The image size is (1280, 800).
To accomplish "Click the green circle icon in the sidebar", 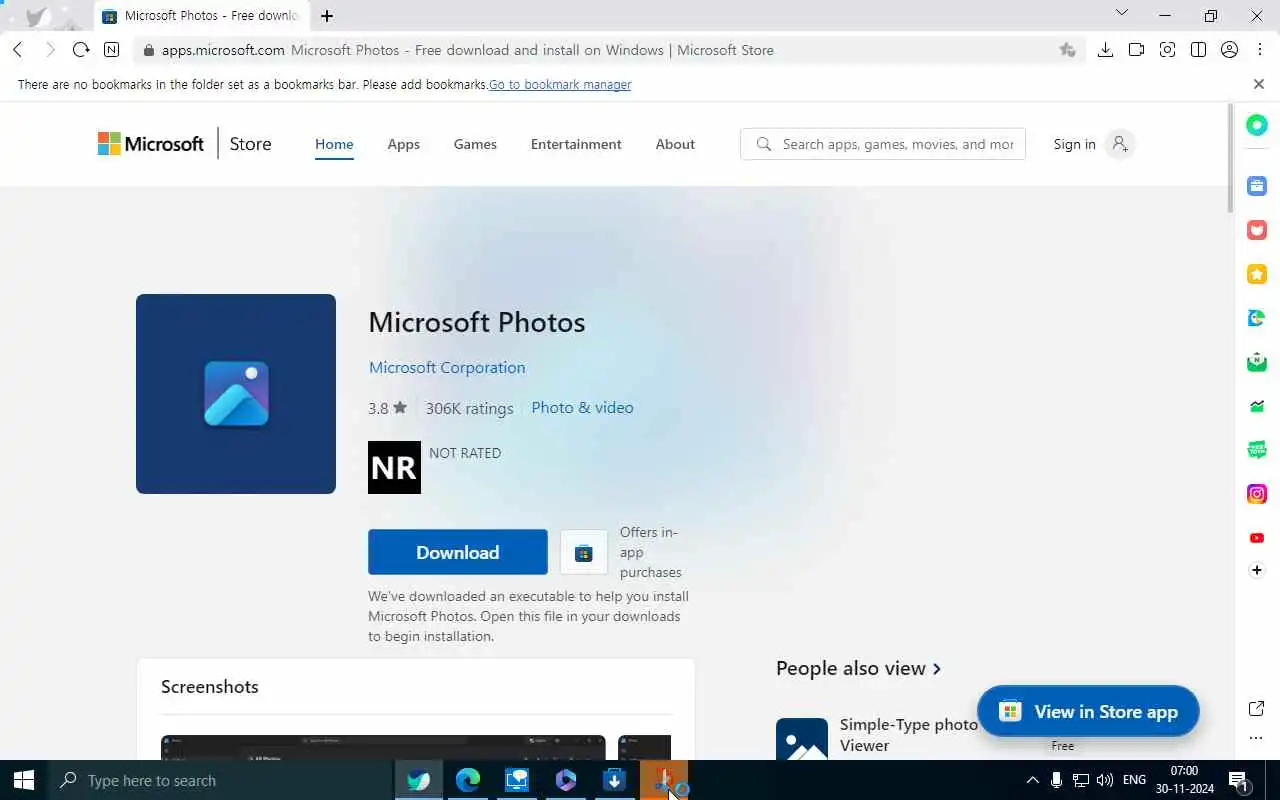I will (x=1257, y=125).
